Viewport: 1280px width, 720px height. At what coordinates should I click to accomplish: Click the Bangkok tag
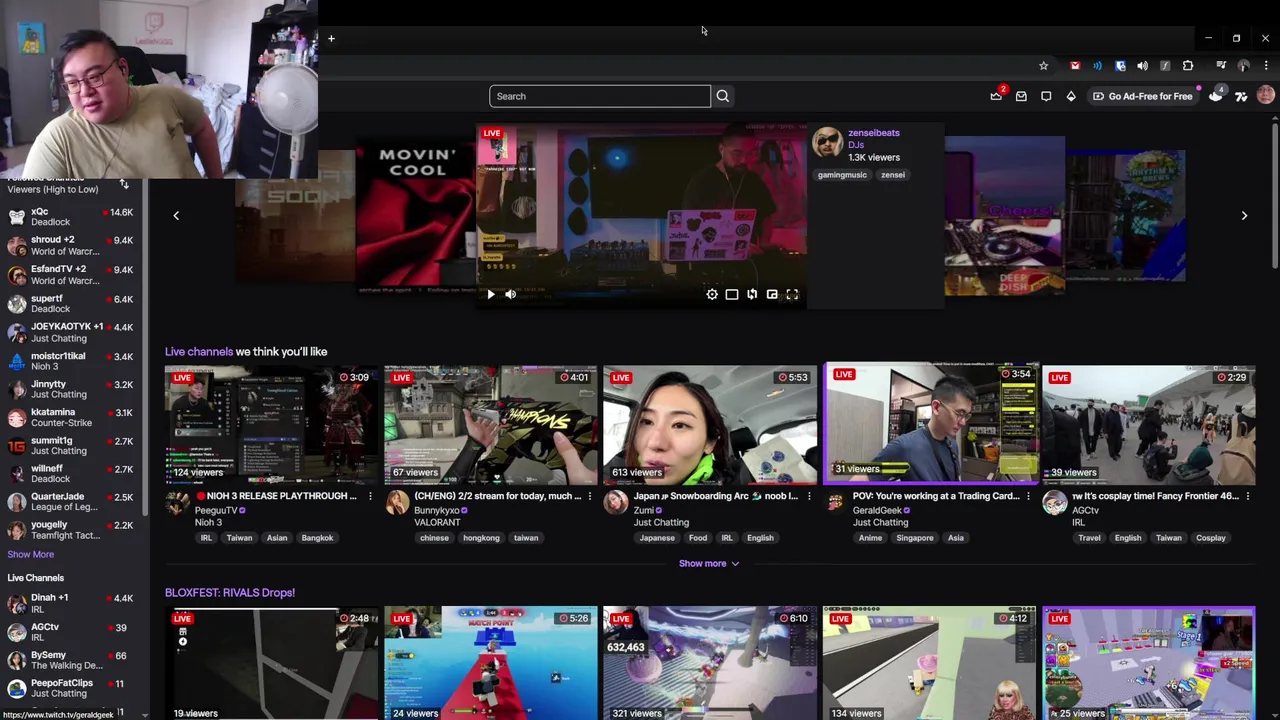(317, 538)
